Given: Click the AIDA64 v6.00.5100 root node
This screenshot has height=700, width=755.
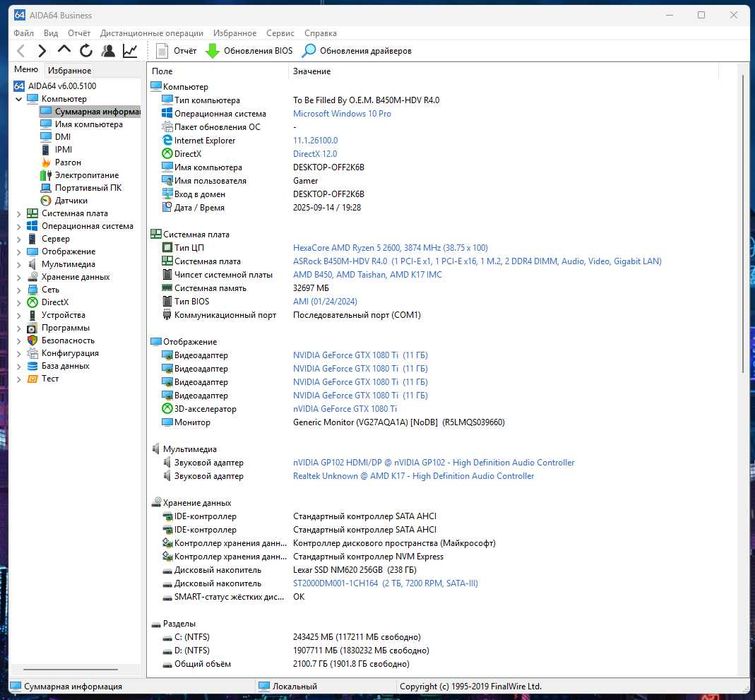Looking at the screenshot, I should point(62,86).
